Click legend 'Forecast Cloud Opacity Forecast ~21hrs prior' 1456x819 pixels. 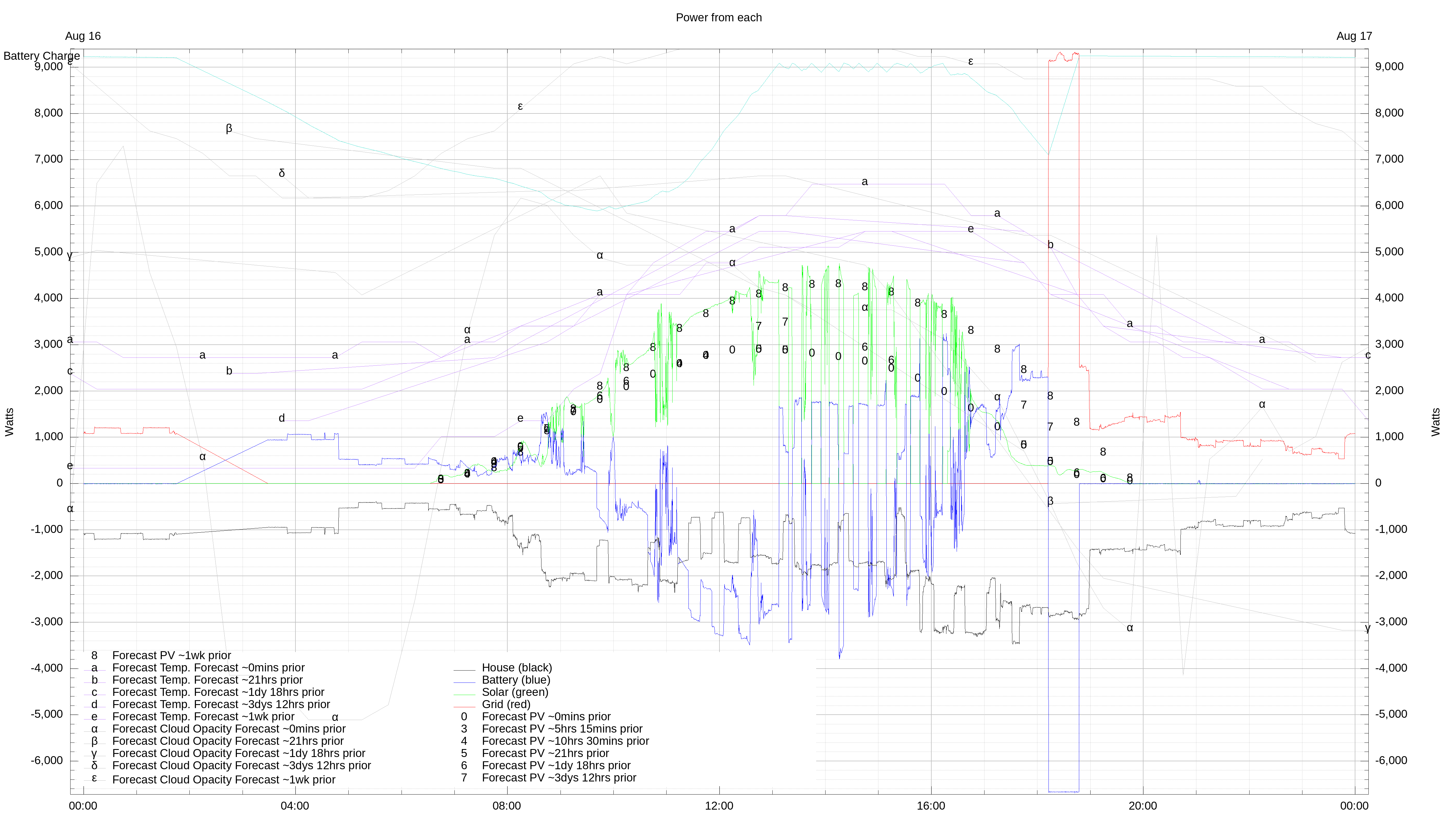228,742
